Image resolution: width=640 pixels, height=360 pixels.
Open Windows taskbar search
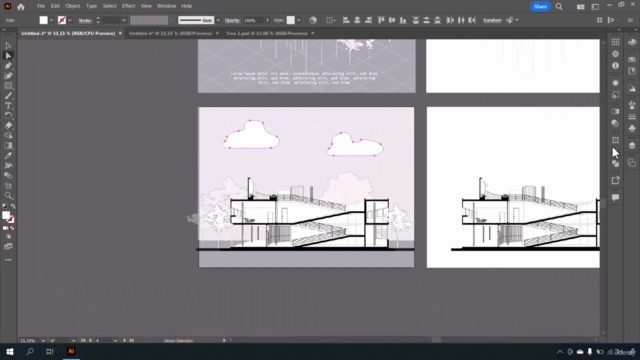30,351
